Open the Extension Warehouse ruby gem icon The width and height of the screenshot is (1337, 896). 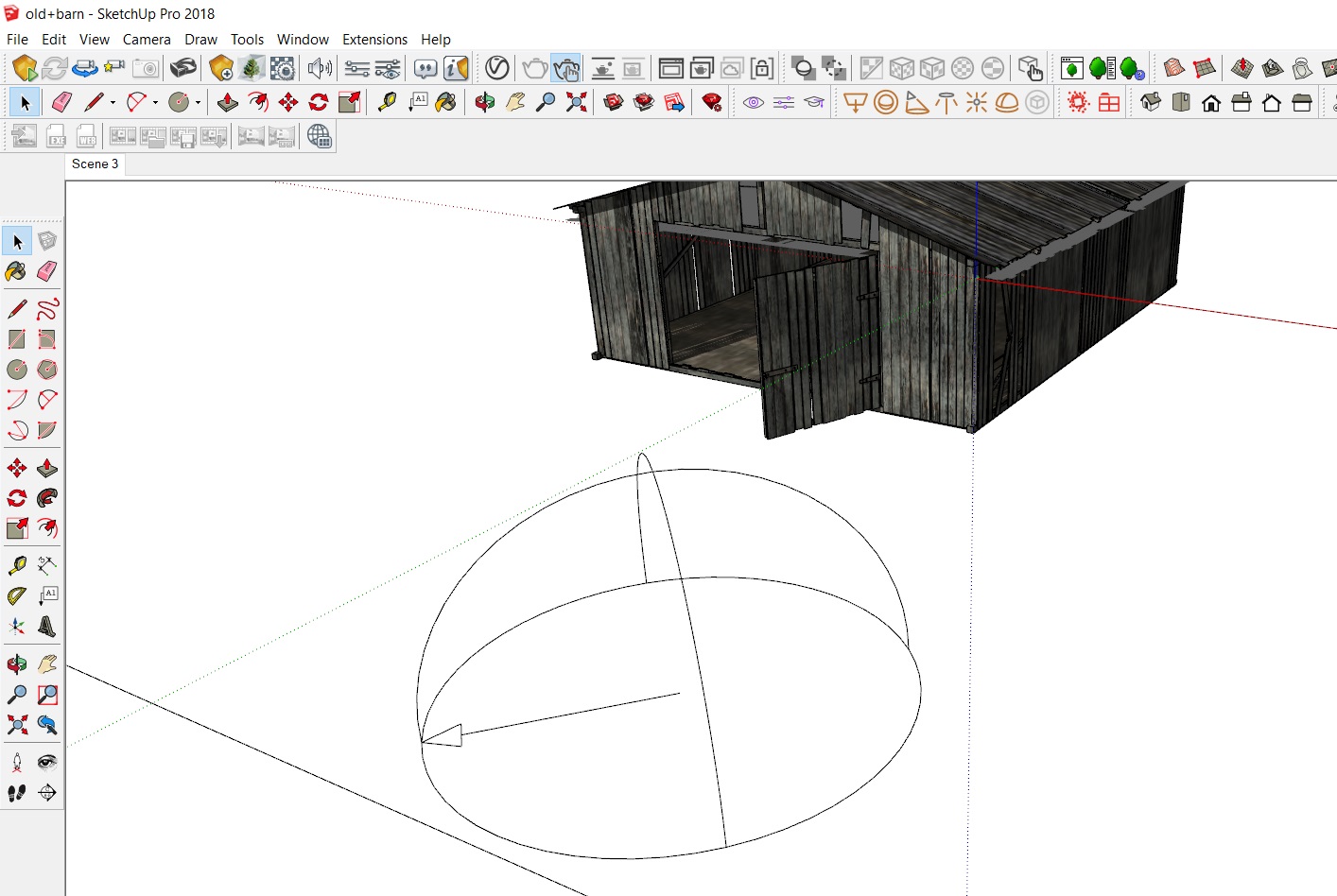coord(712,102)
